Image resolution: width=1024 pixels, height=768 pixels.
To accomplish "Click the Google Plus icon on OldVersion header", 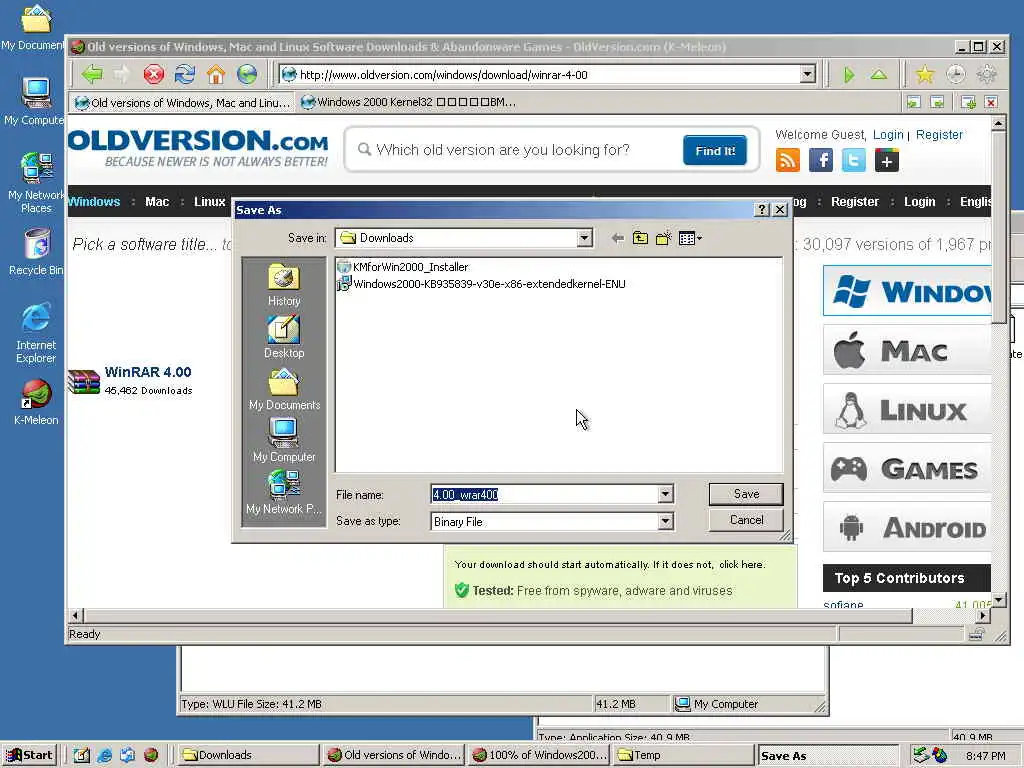I will 887,161.
